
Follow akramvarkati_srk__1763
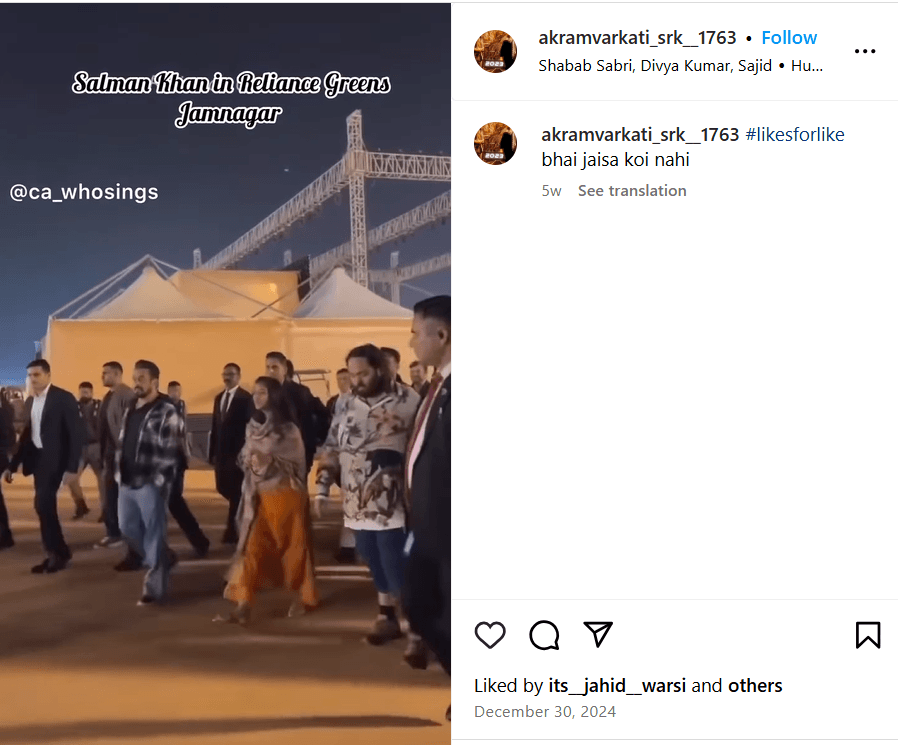789,38
